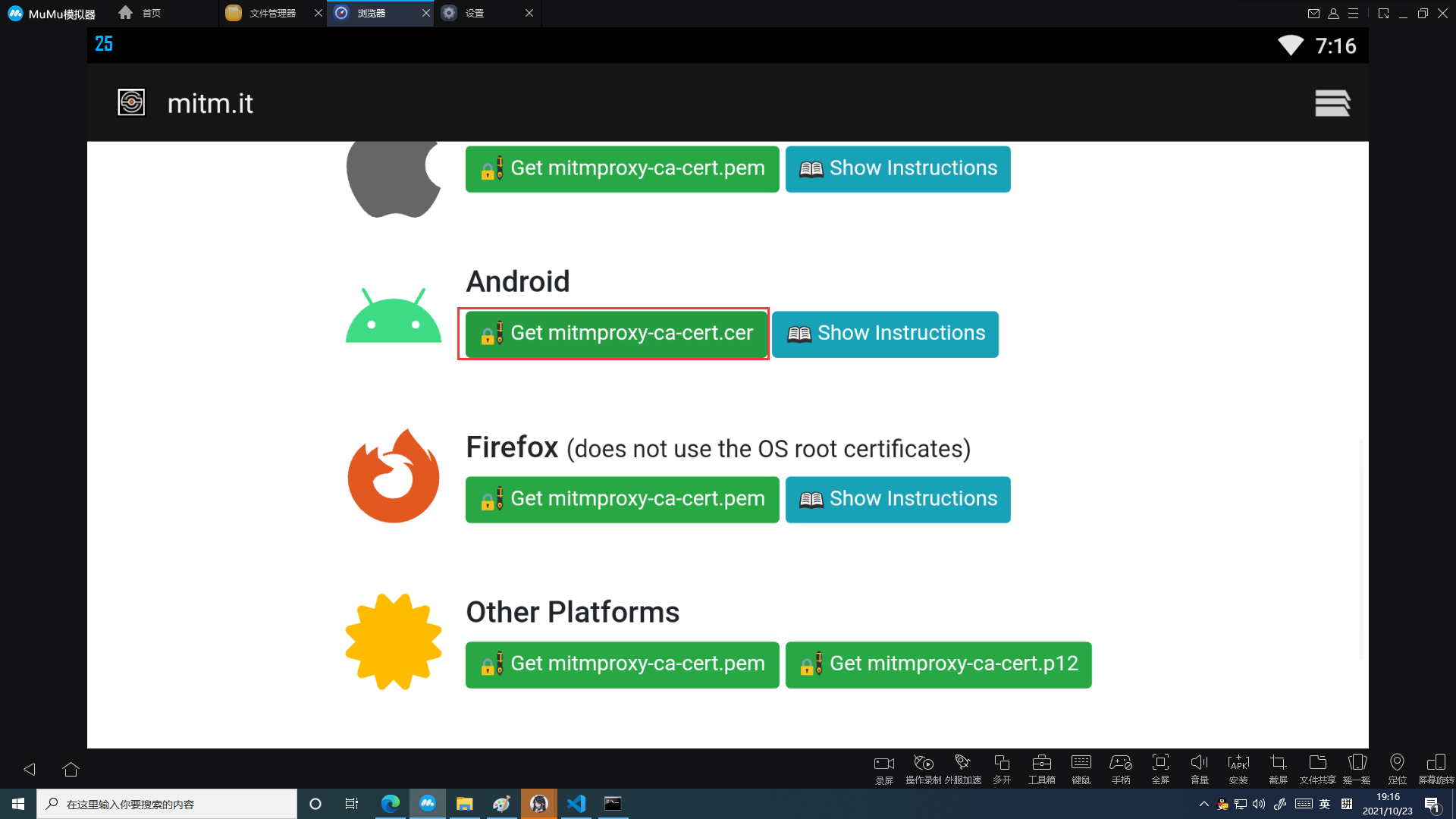Viewport: 1456px width, 819px height.
Task: Open File Explorer from taskbar
Action: [x=465, y=804]
